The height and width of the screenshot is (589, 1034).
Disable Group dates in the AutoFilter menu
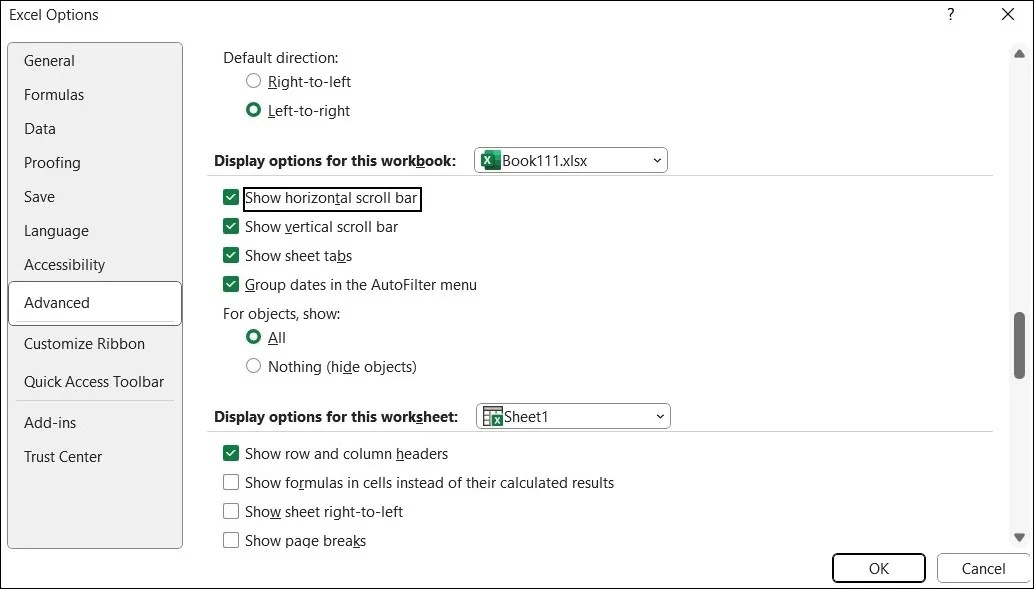click(x=231, y=285)
